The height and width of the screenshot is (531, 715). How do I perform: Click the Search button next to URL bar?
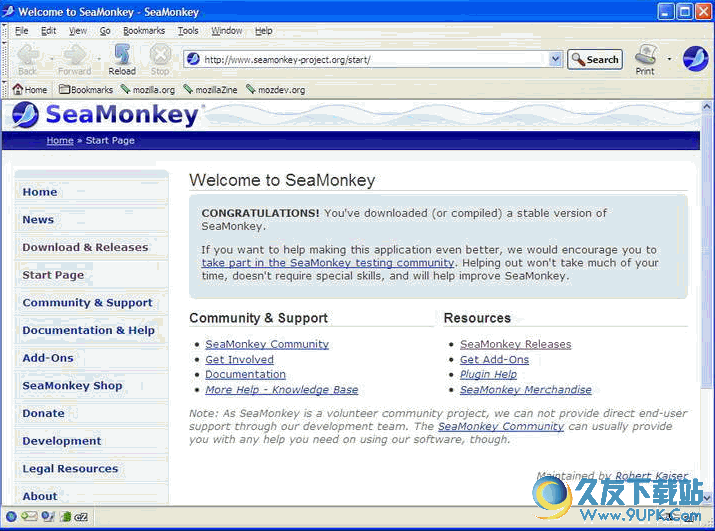(595, 59)
